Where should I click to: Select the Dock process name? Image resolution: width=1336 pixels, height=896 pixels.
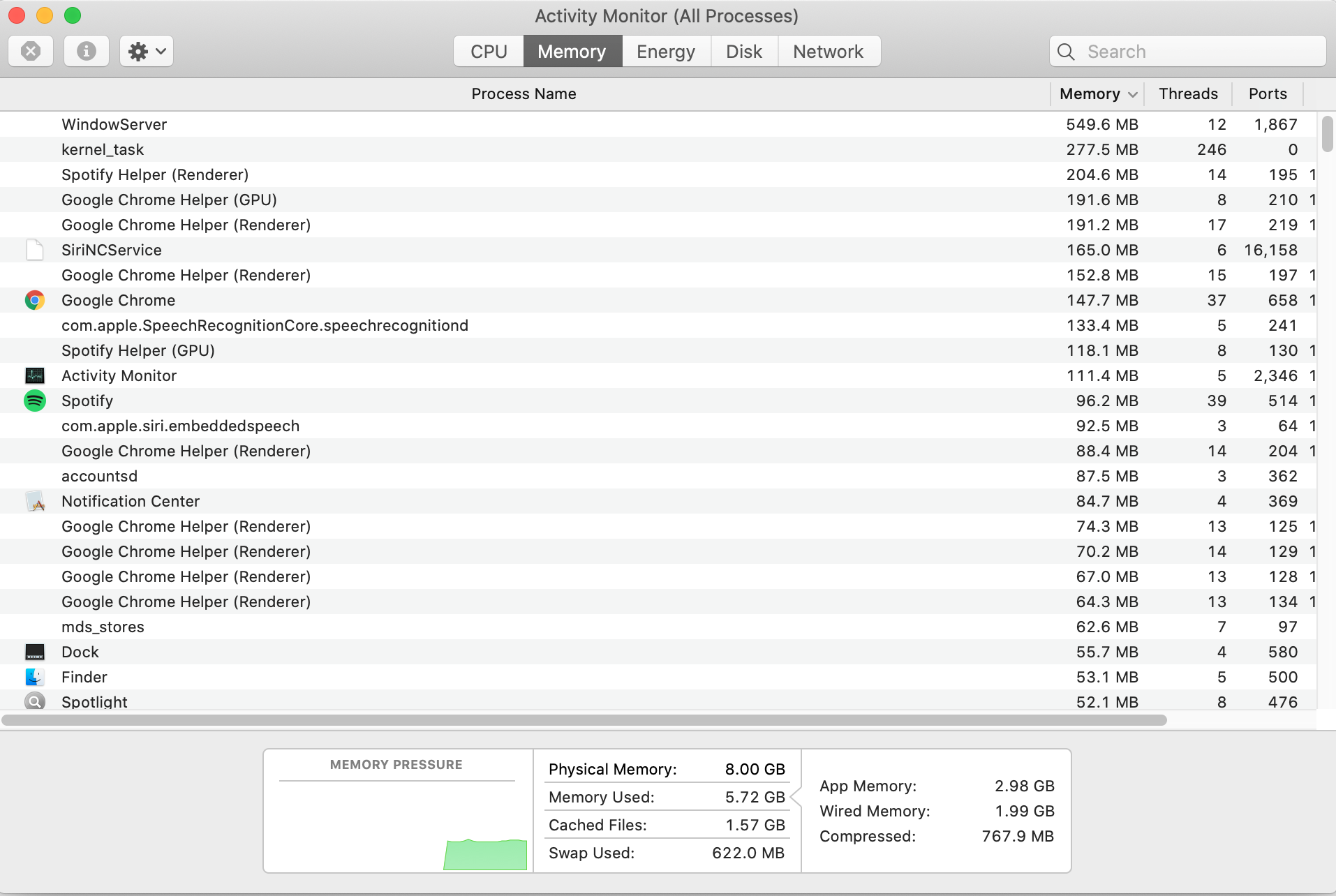[x=80, y=652]
